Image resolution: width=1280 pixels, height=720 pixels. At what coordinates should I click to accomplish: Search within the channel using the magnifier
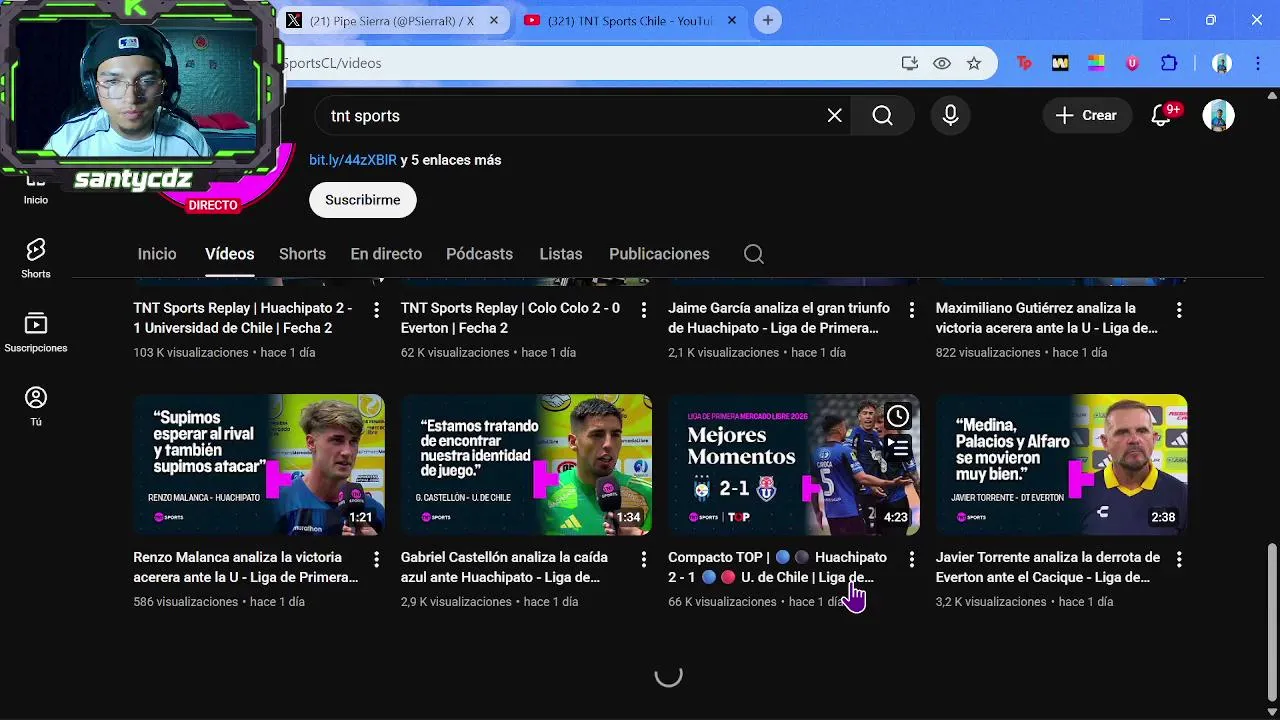pos(754,254)
